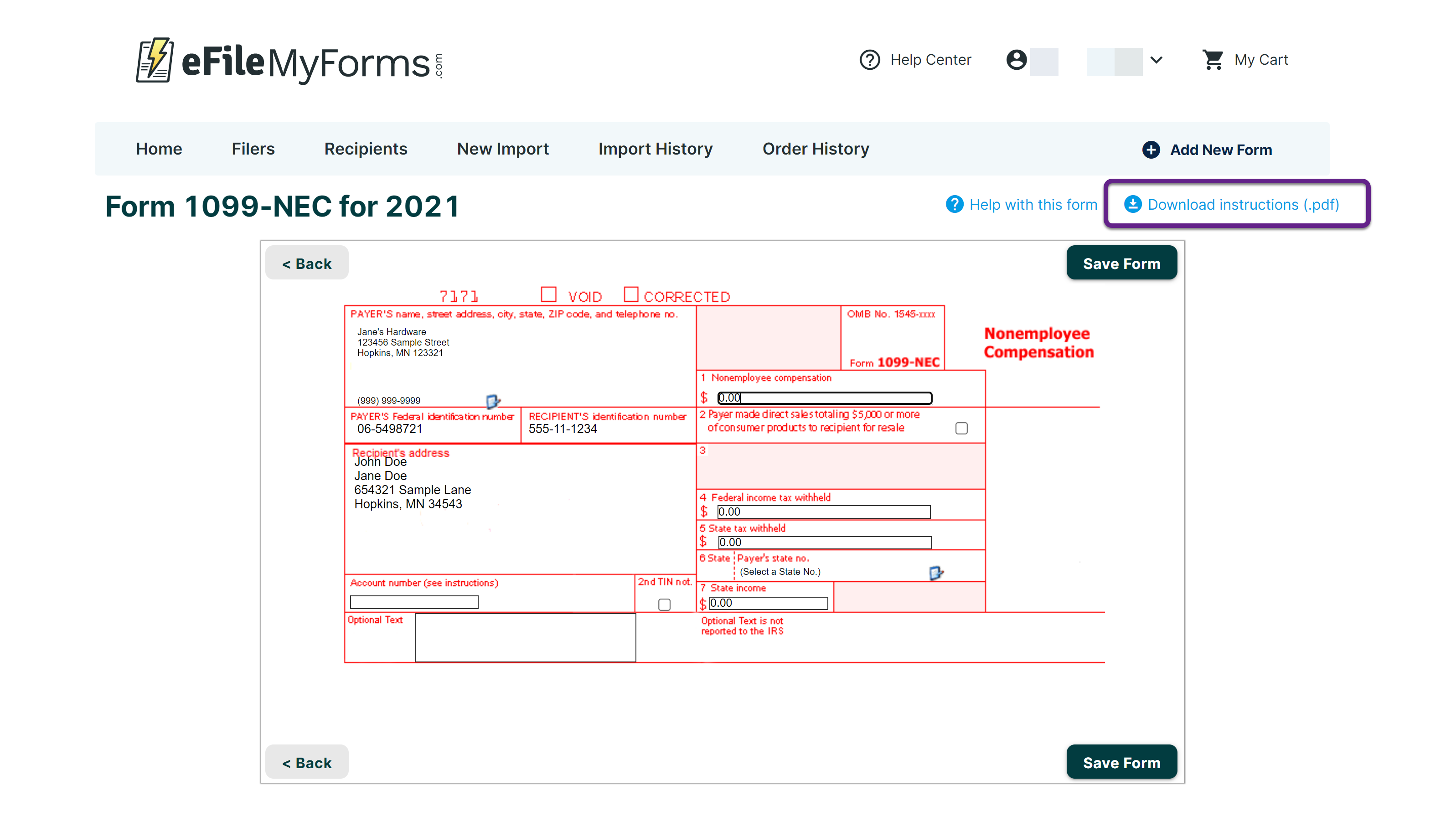Click the plus icon for Add New Form
The image size is (1456, 832).
1151,150
